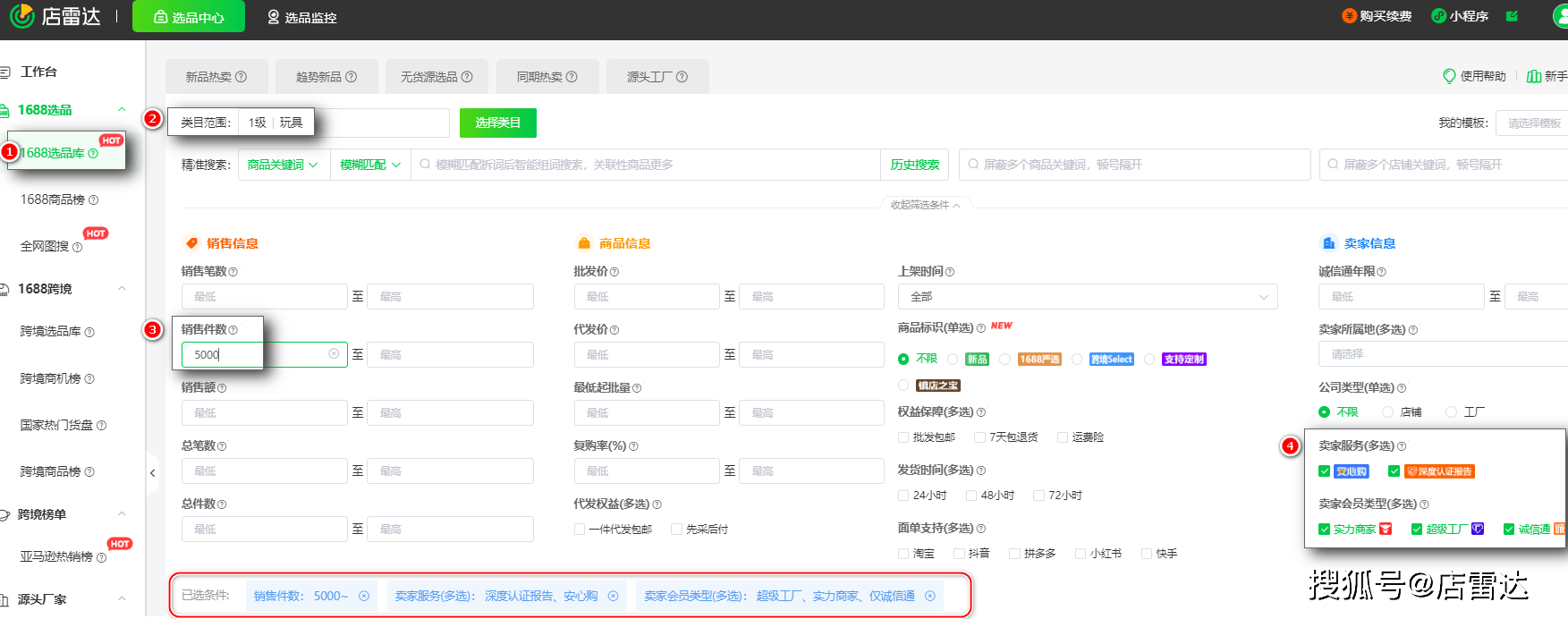Open the 购买续费 coin icon

(x=1349, y=16)
